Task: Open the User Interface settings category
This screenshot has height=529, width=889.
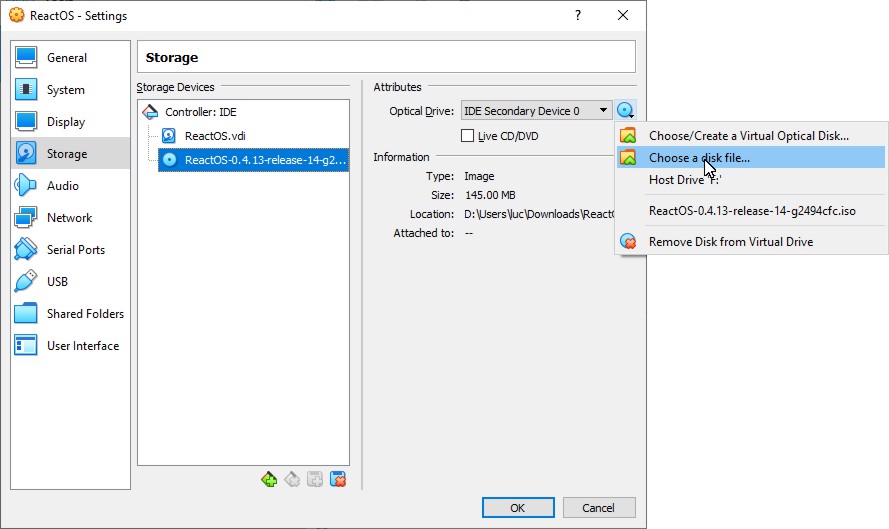Action: click(x=70, y=345)
